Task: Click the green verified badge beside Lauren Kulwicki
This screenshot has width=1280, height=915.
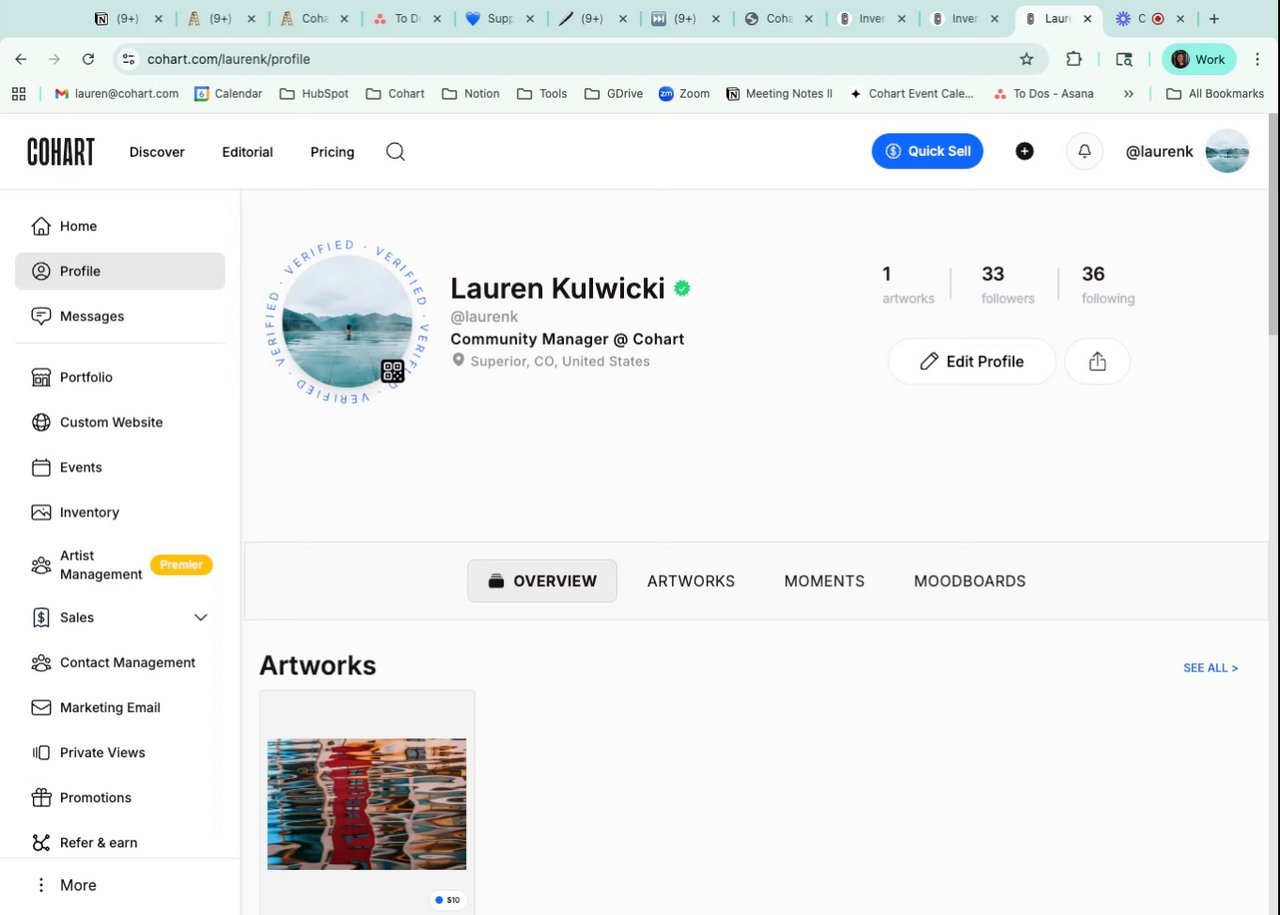Action: (682, 289)
